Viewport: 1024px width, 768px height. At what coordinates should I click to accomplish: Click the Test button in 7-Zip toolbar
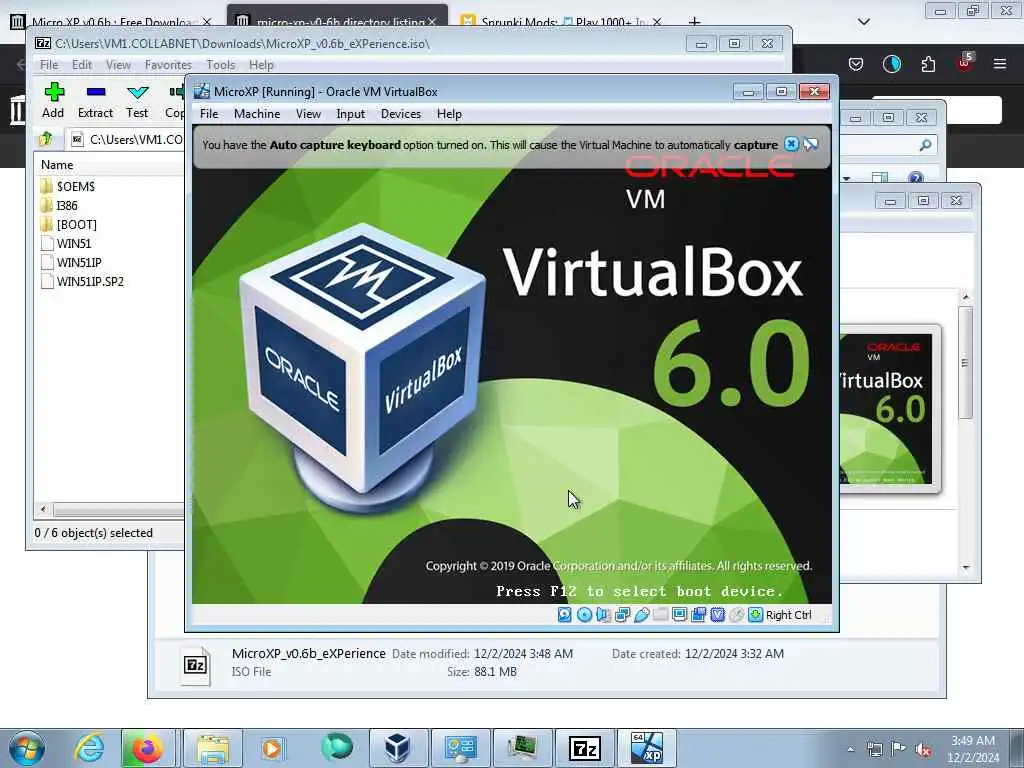(137, 100)
